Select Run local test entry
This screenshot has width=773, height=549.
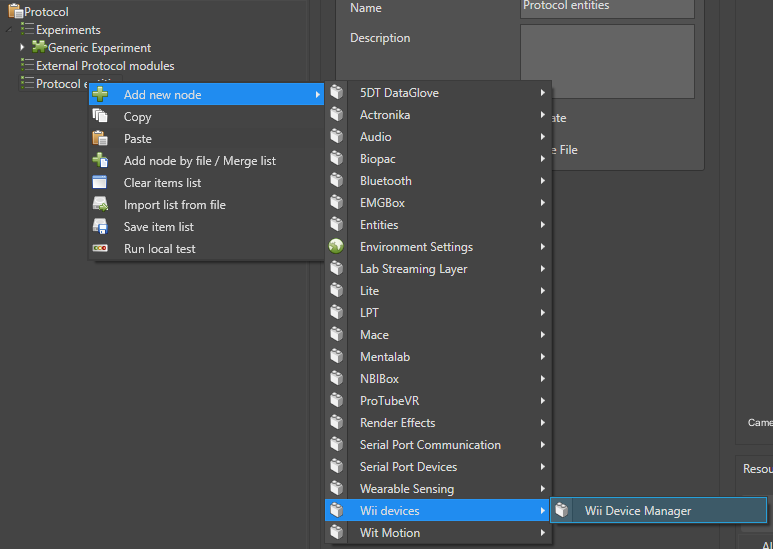pyautogui.click(x=206, y=248)
